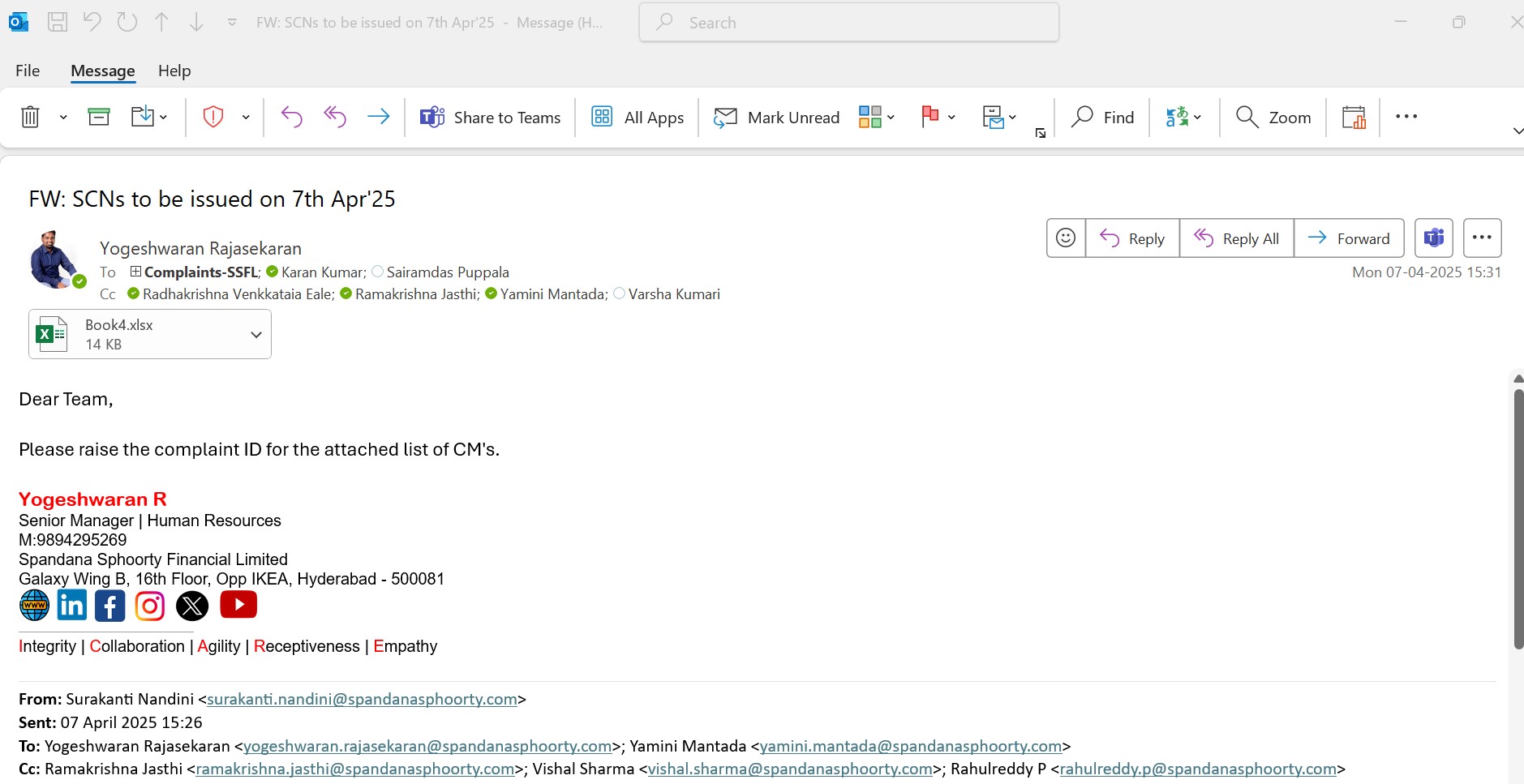This screenshot has width=1524, height=784.
Task: Open the File menu
Action: [28, 71]
